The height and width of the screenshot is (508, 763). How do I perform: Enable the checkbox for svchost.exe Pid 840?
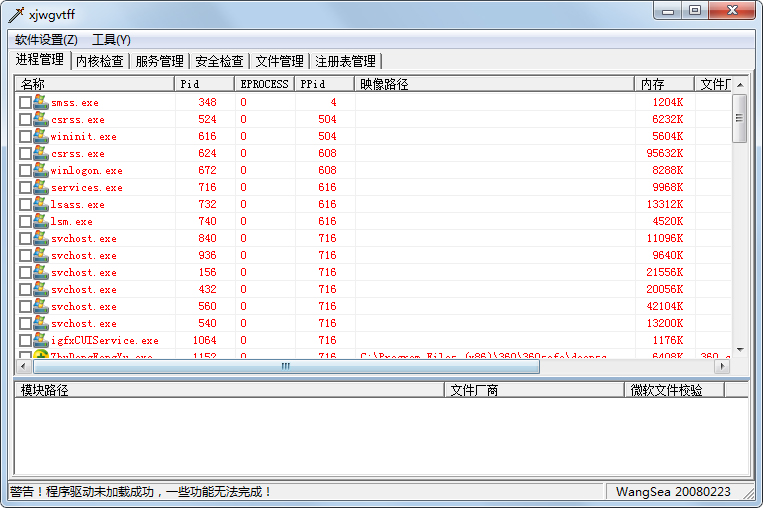pyautogui.click(x=26, y=239)
